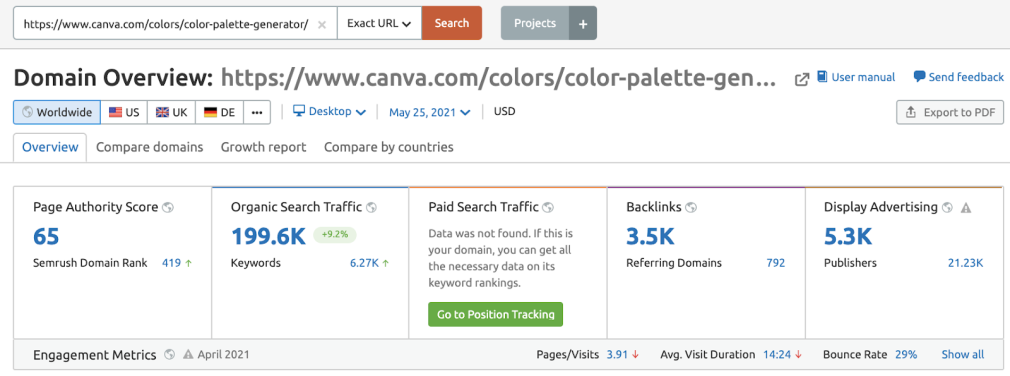Click the +9.2% growth badge
The width and height of the screenshot is (1010, 376).
tap(334, 235)
